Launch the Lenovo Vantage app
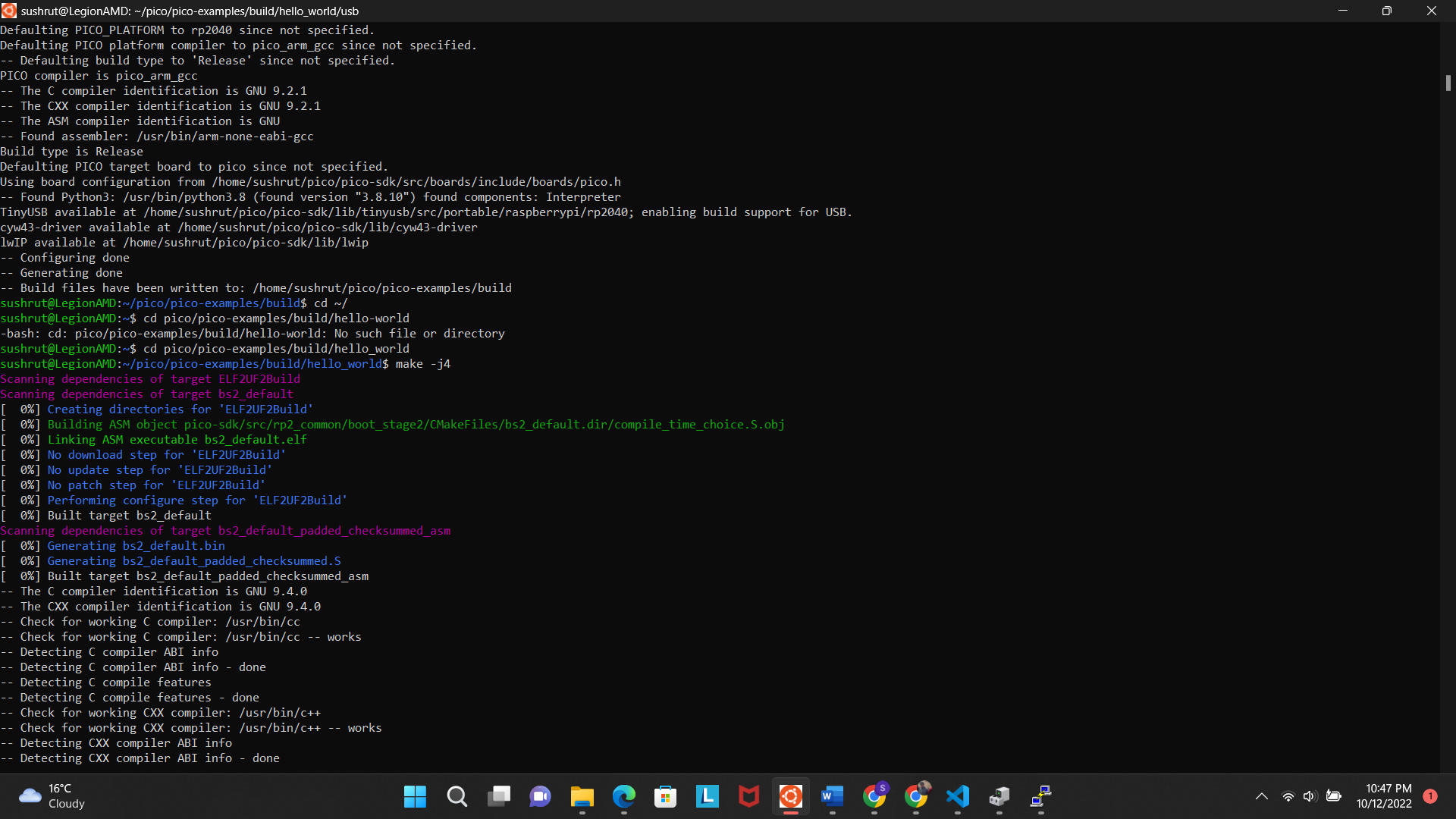 click(x=707, y=796)
